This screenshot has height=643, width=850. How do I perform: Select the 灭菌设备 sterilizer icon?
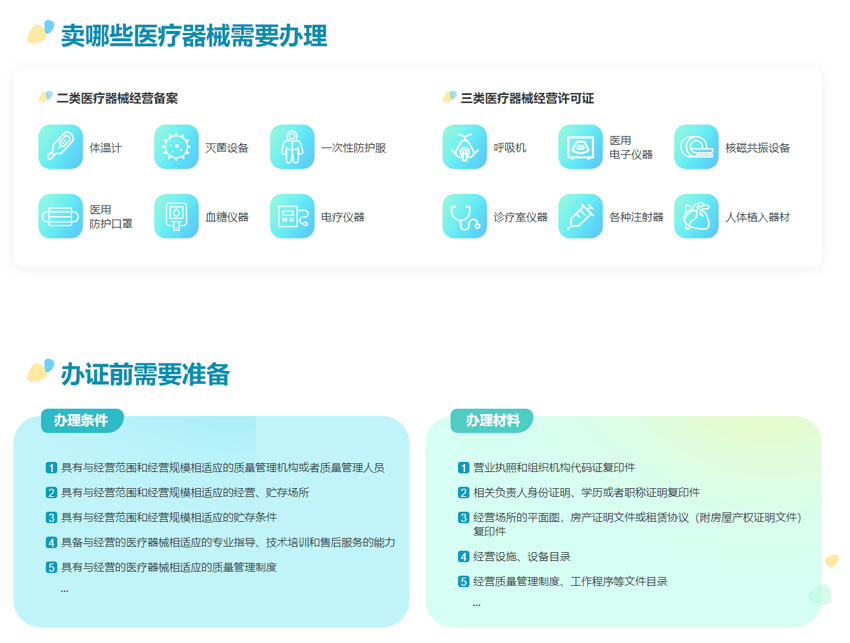(176, 147)
